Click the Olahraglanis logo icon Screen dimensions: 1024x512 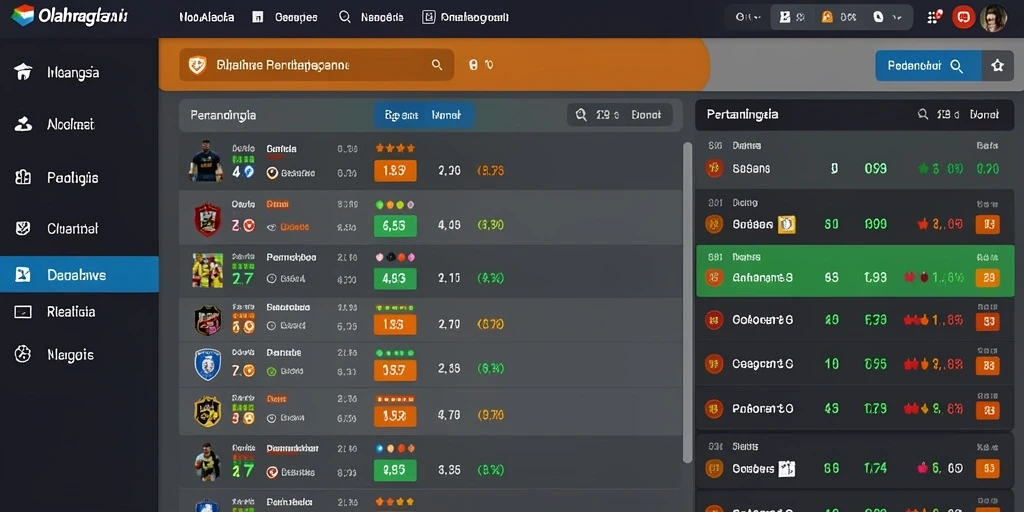[x=22, y=16]
